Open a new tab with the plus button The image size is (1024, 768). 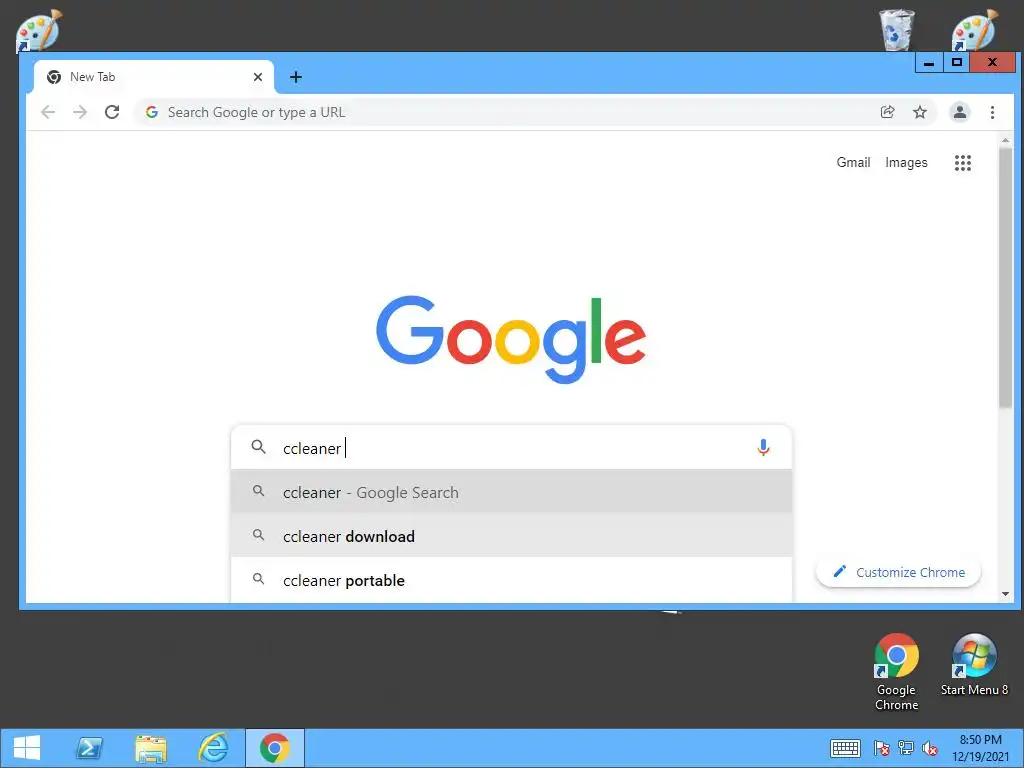[296, 77]
